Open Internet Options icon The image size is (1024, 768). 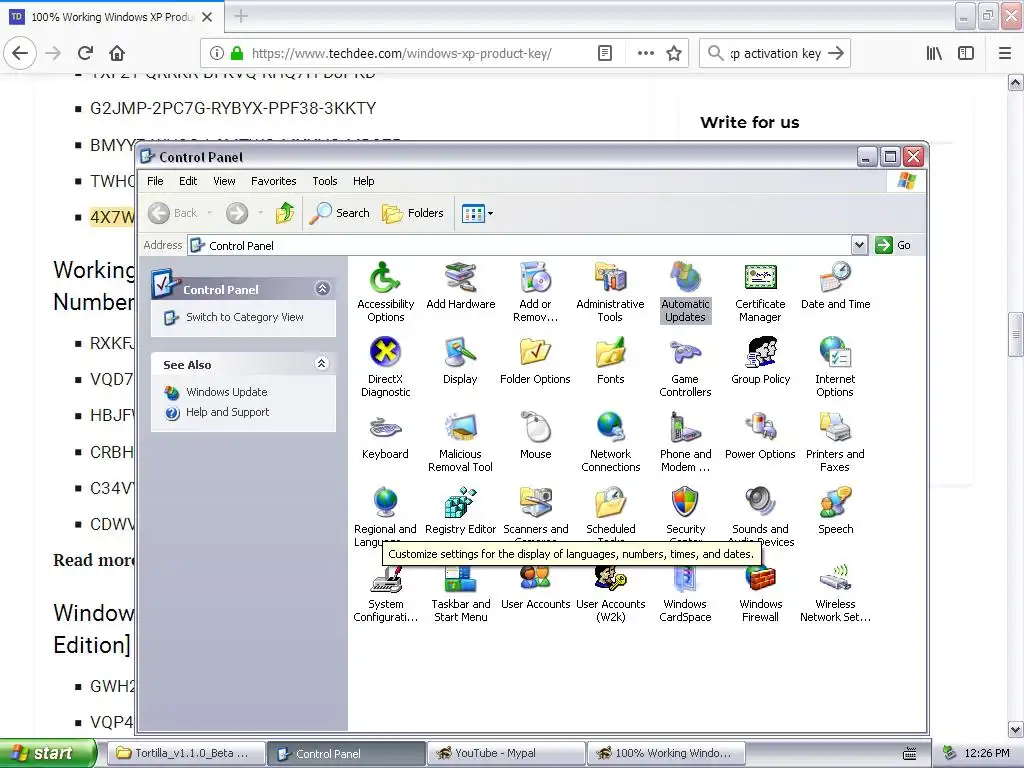coord(835,367)
